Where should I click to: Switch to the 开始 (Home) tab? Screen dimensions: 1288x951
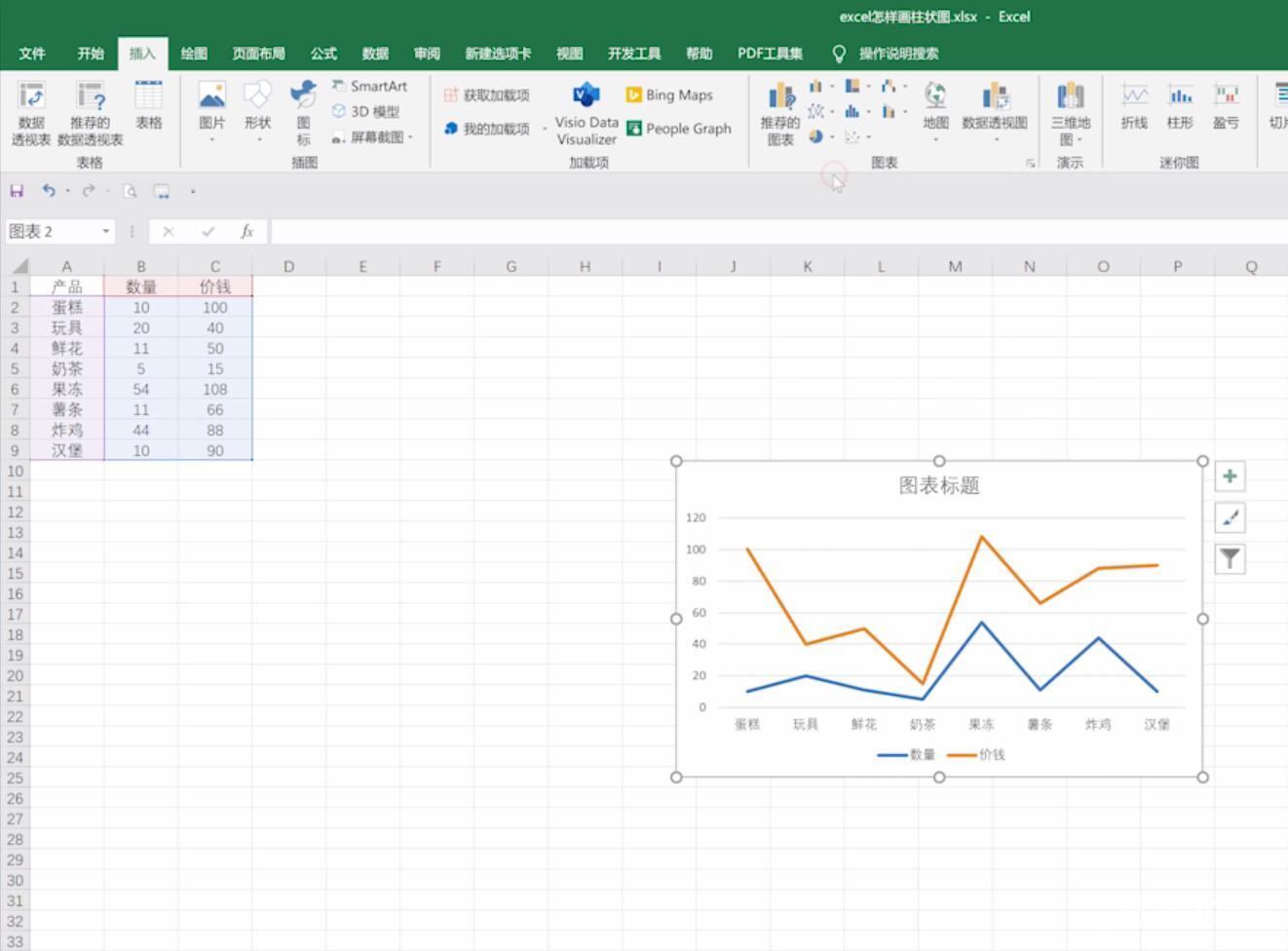click(x=91, y=54)
